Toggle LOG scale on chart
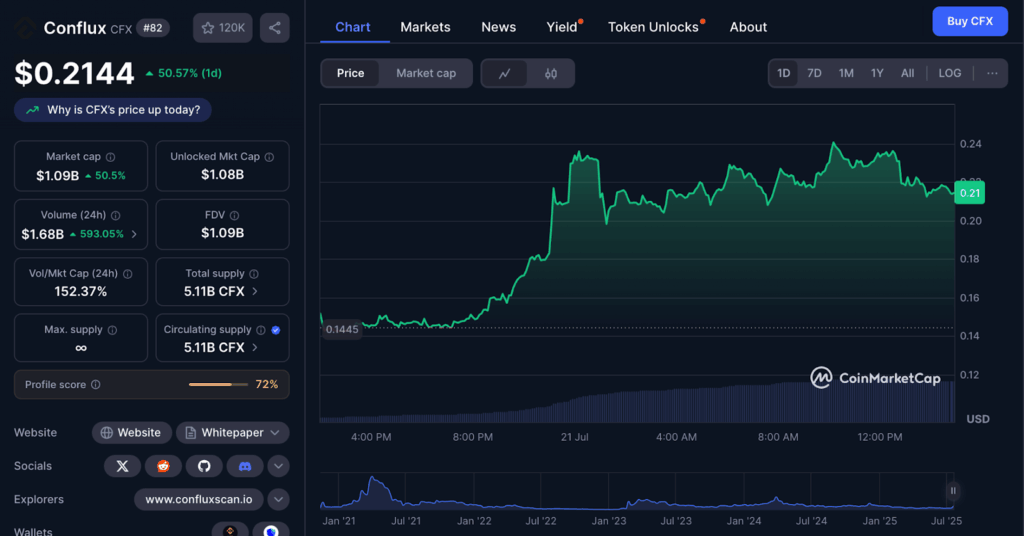The width and height of the screenshot is (1024, 536). coord(950,73)
